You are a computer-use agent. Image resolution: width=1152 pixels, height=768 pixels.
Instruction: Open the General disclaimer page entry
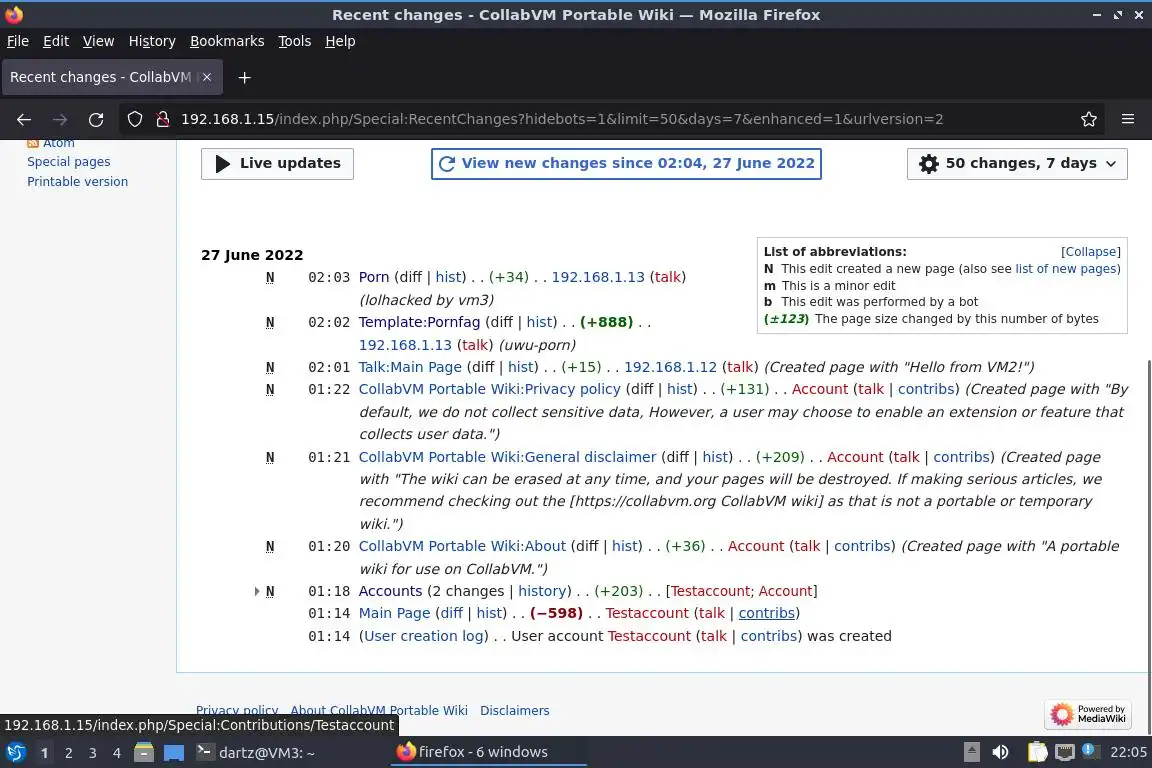pyautogui.click(x=507, y=457)
